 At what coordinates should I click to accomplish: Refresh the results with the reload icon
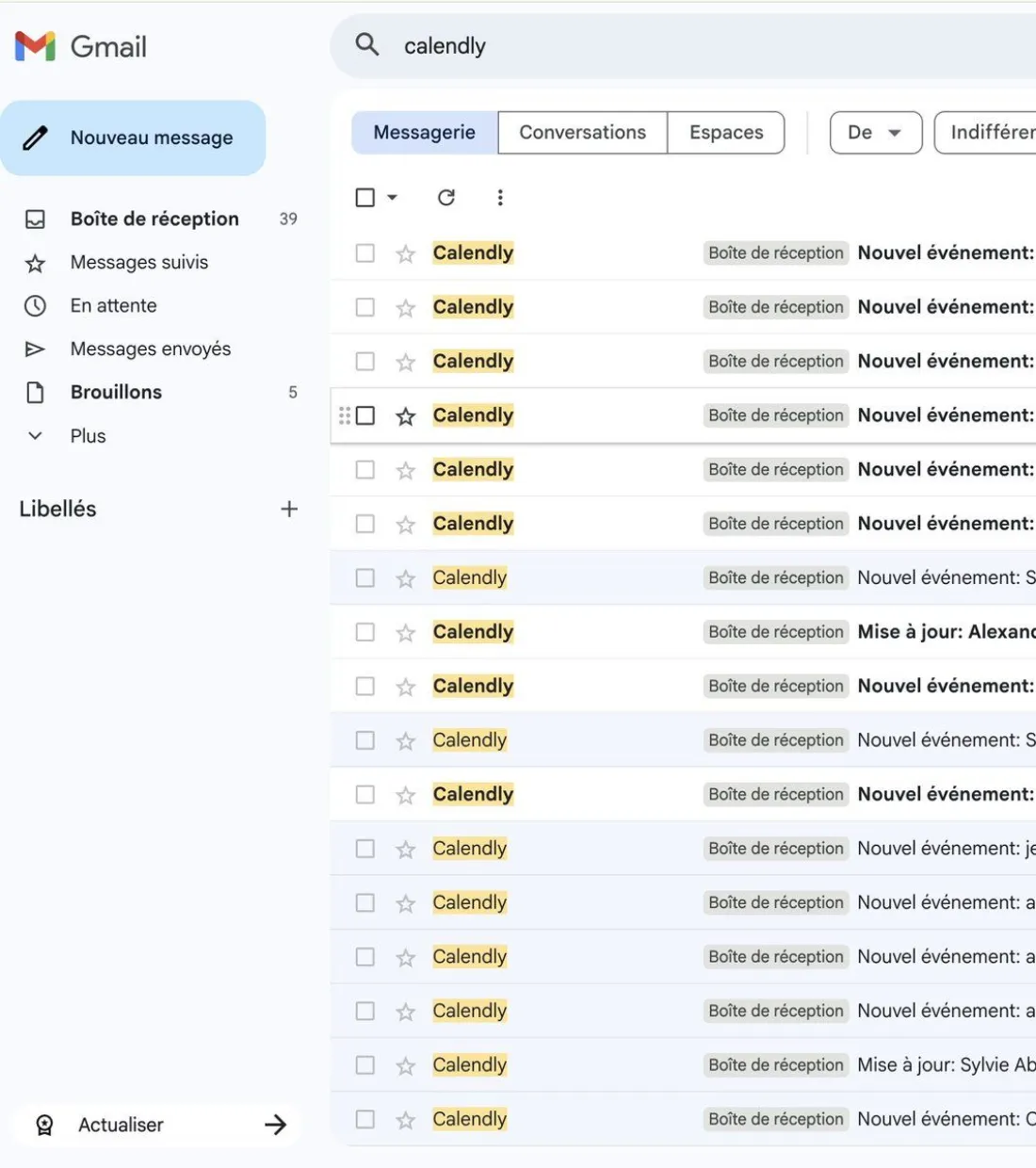446,197
